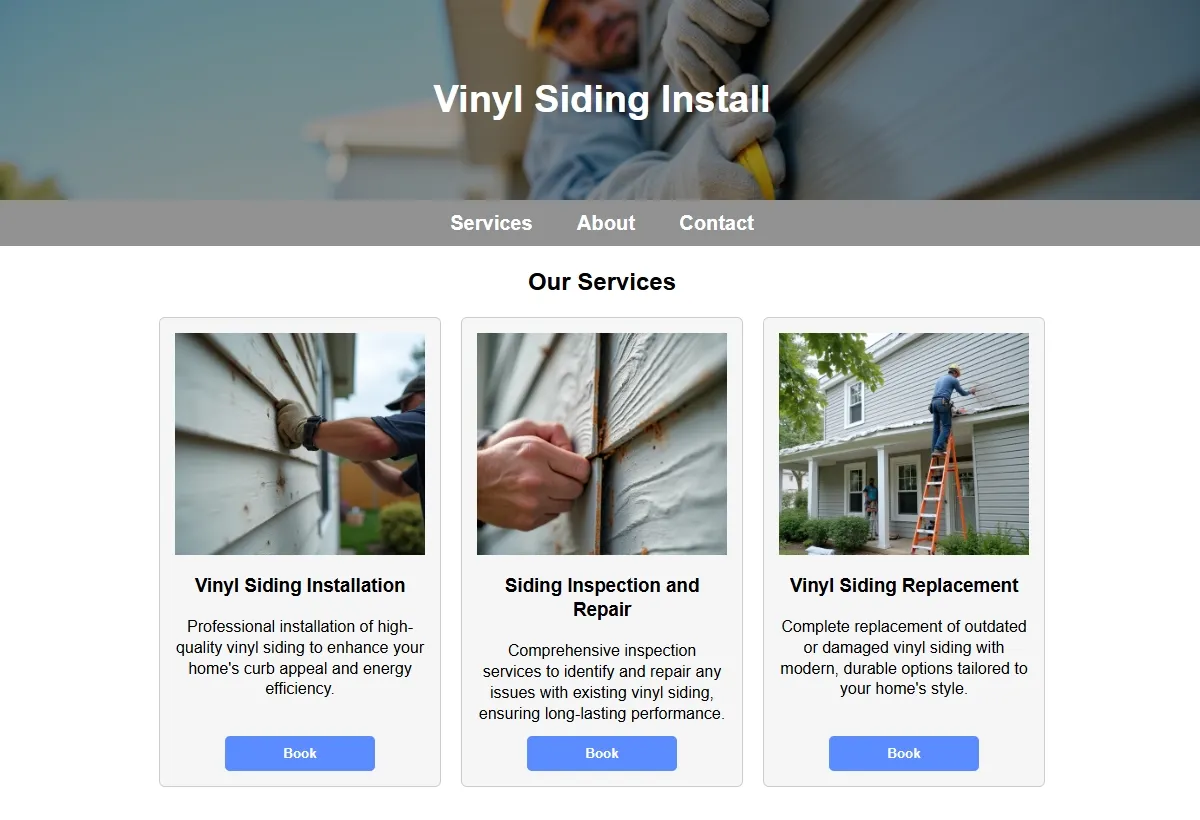The width and height of the screenshot is (1200, 820).
Task: Book the Siding Inspection and Repair service
Action: (x=602, y=754)
